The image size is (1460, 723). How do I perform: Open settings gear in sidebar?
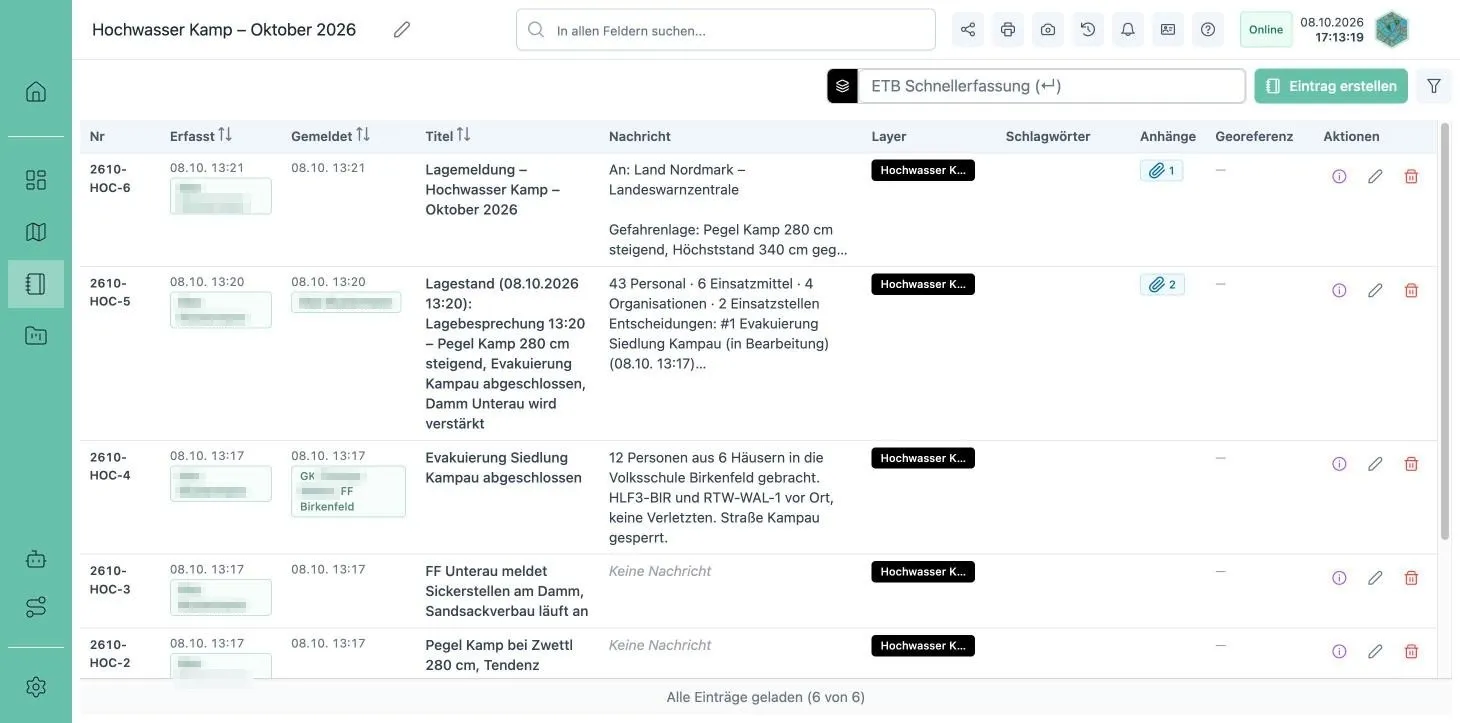(x=36, y=687)
